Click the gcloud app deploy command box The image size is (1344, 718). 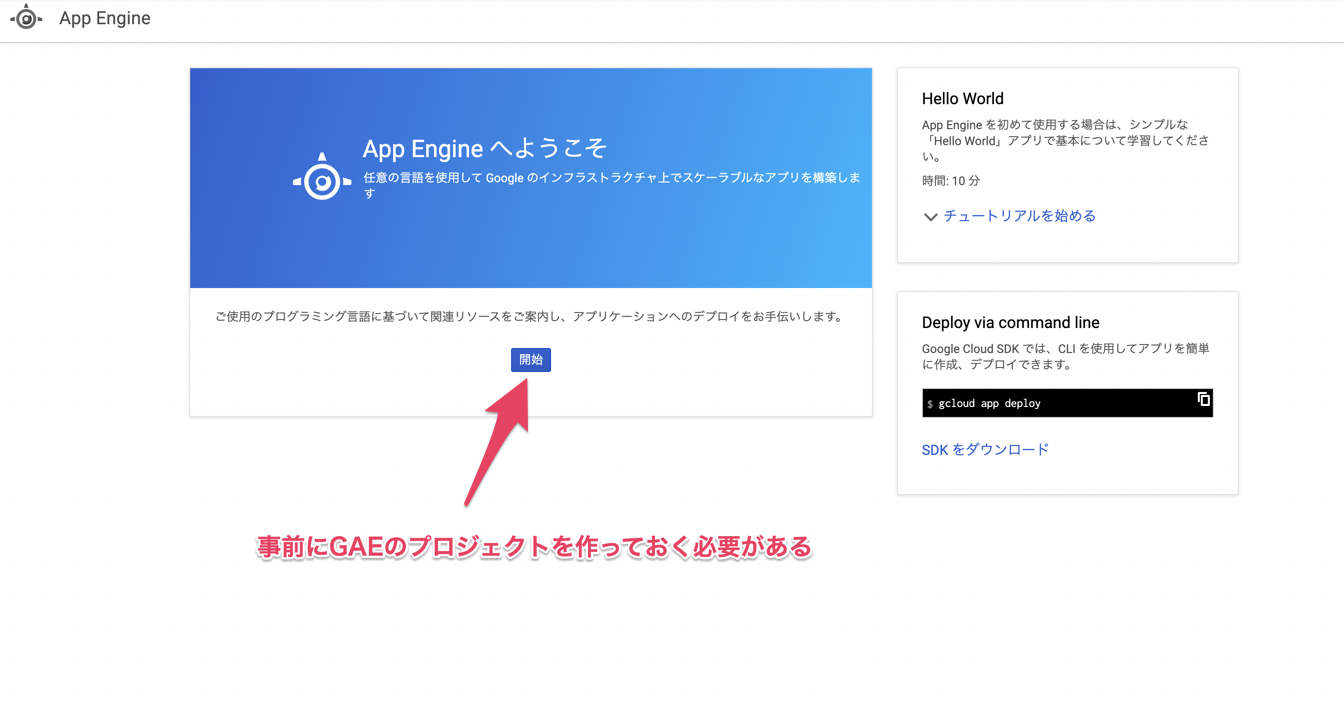click(x=1067, y=403)
